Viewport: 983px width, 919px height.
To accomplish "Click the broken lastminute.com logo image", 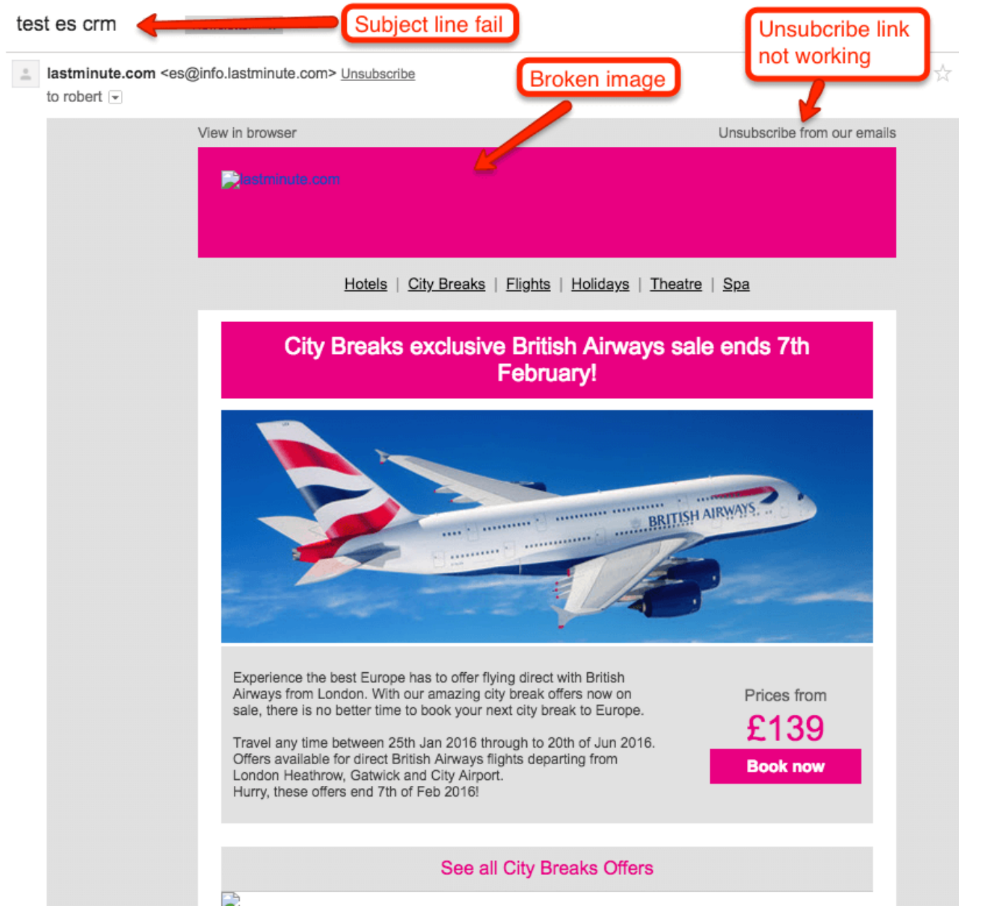I will [x=280, y=180].
